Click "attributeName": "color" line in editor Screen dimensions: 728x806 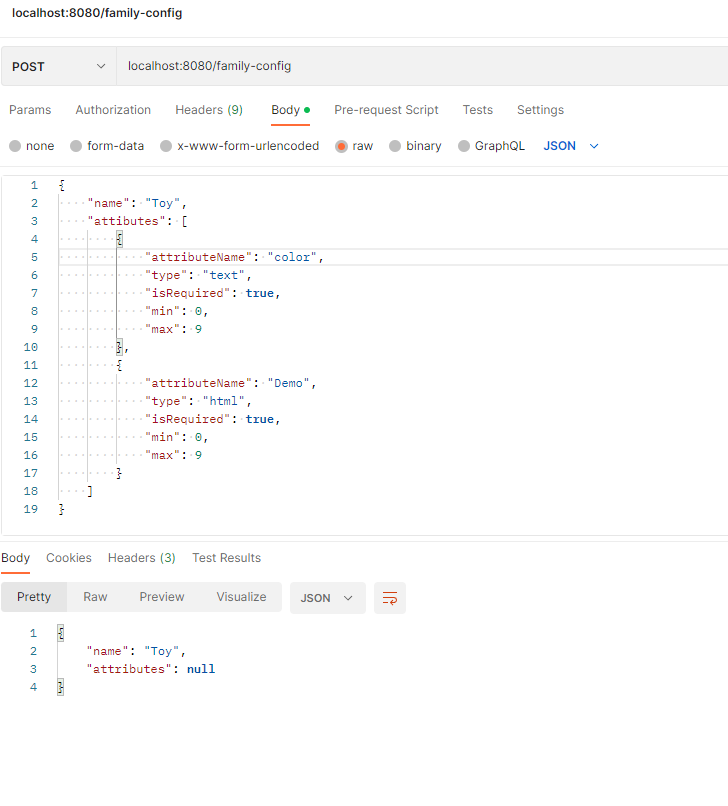coord(234,257)
